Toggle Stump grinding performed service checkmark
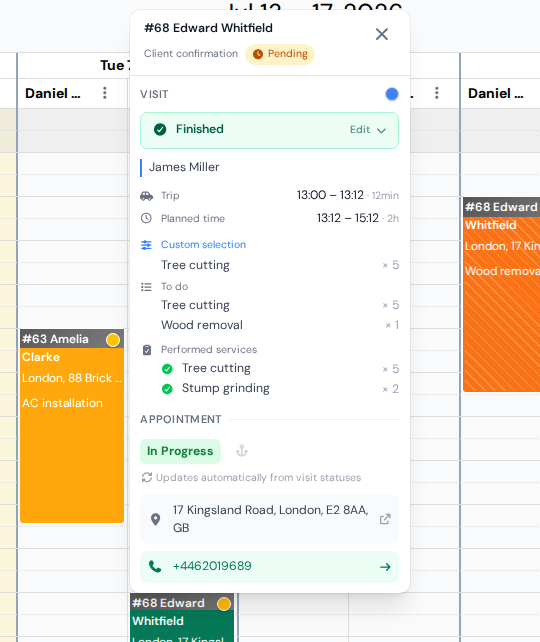Viewport: 540px width, 642px height. tap(167, 389)
